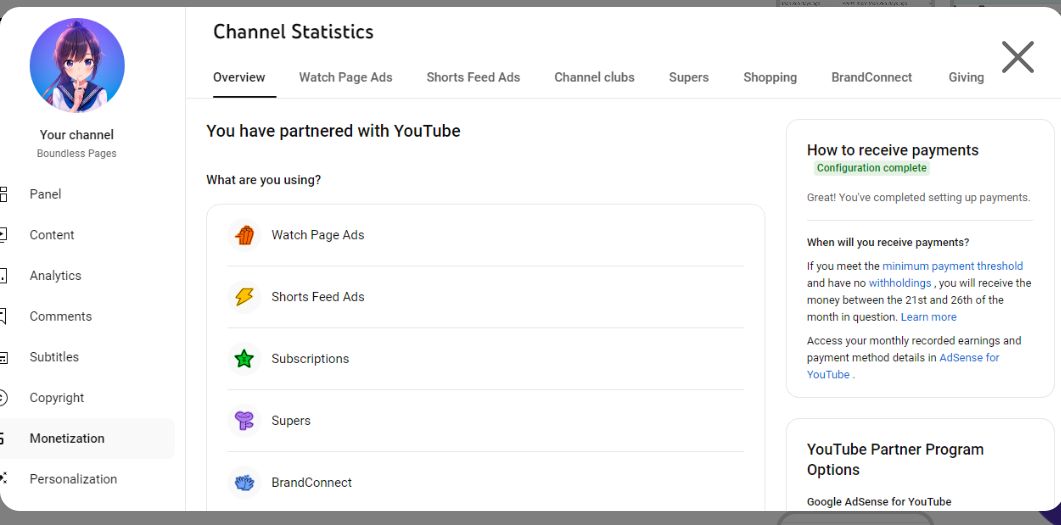This screenshot has height=525, width=1061.
Task: Click the Panel dashboard icon in sidebar
Action: 3,194
